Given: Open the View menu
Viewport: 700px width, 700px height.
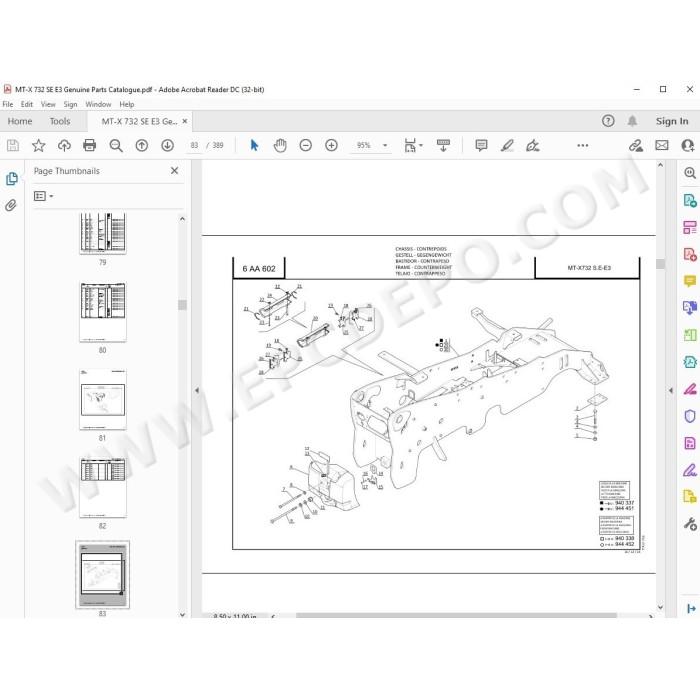Looking at the screenshot, I should (x=48, y=104).
